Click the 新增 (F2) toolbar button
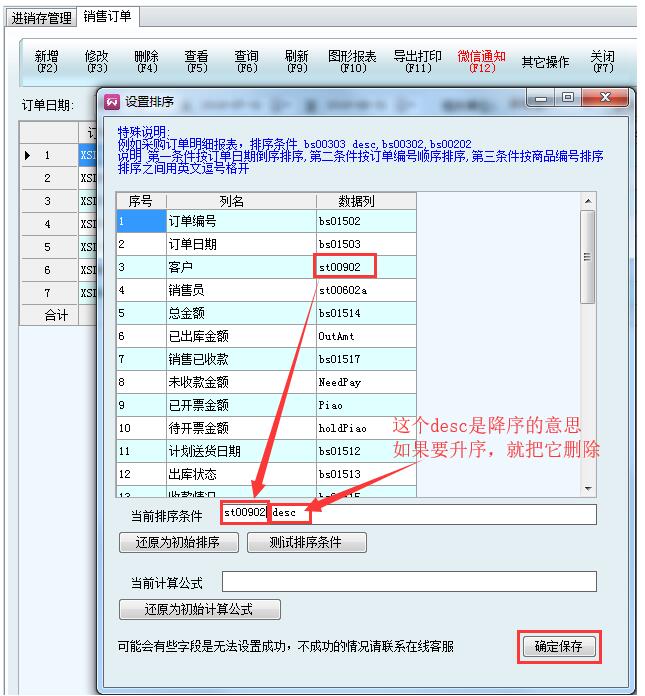Viewport: 645px width, 696px height. 47,62
